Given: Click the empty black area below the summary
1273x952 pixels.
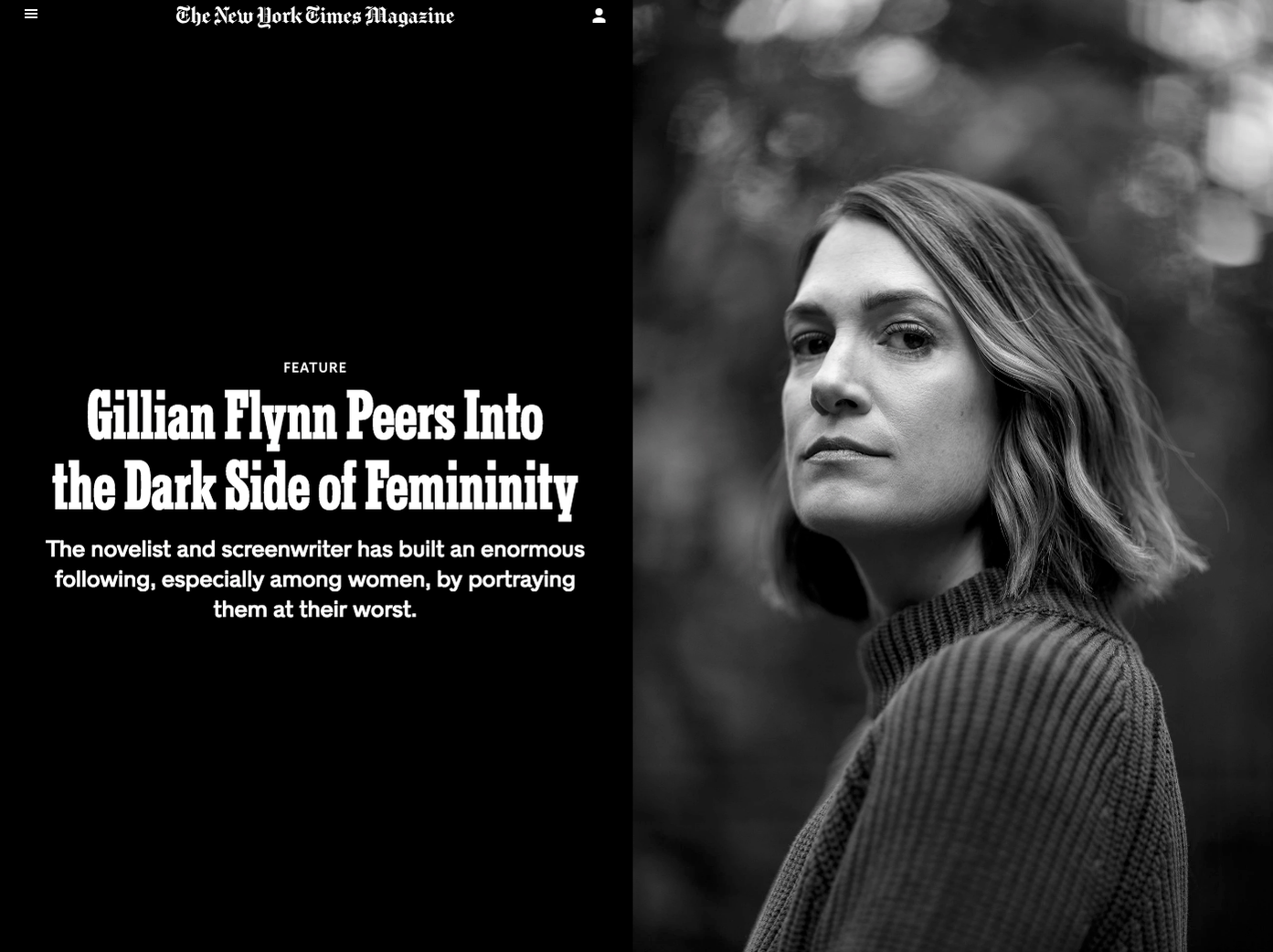Looking at the screenshot, I should pyautogui.click(x=315, y=786).
